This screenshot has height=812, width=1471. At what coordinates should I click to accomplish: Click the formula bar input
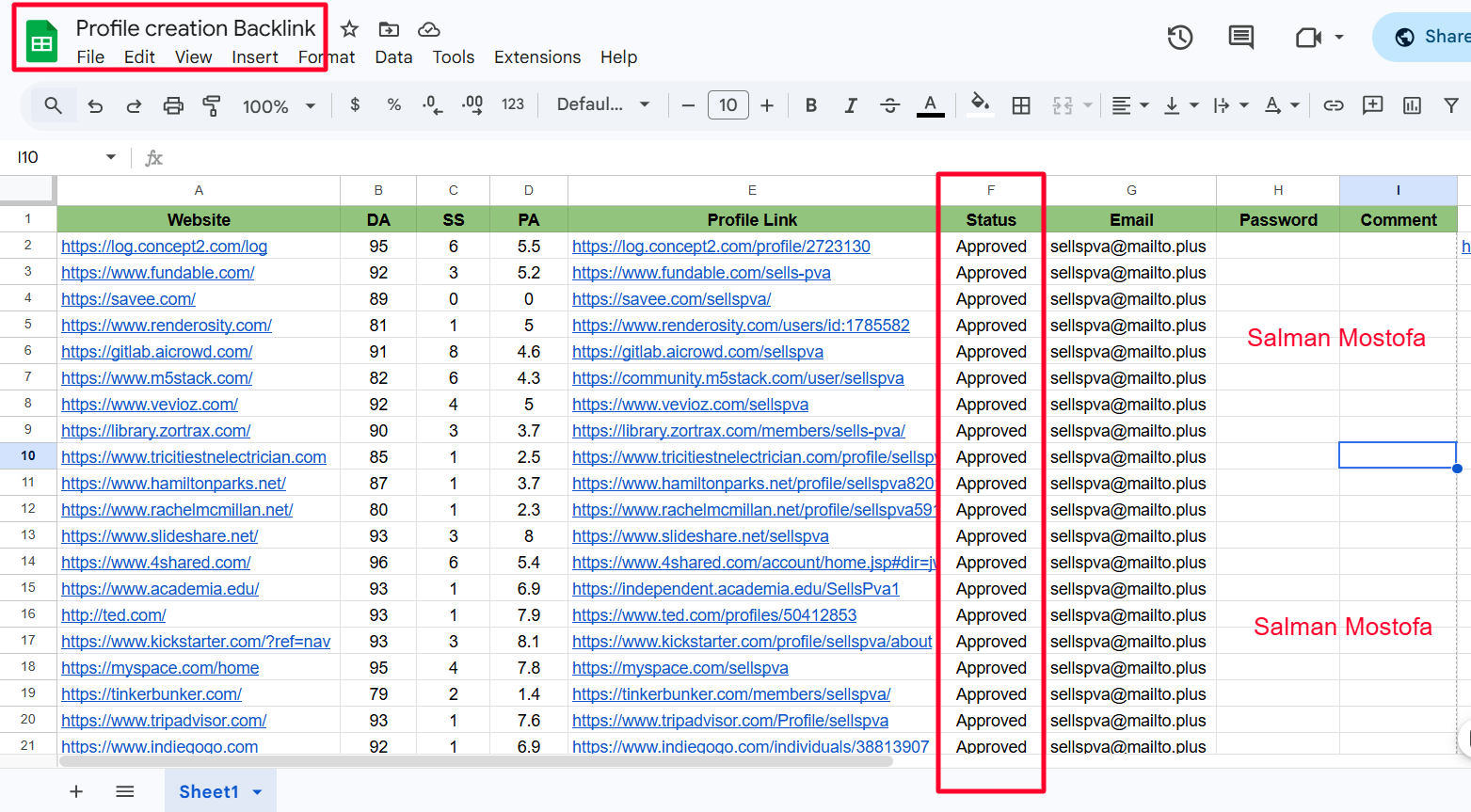tap(817, 158)
